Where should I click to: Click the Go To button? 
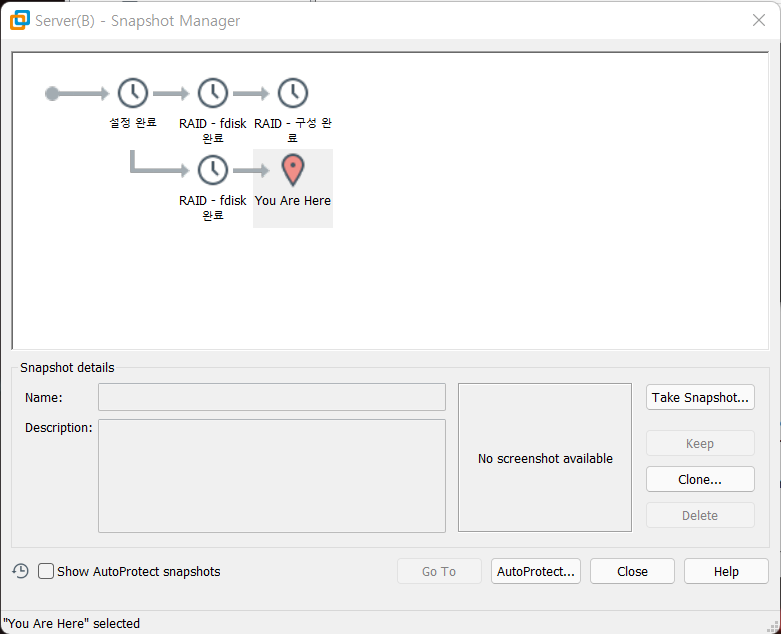point(439,571)
